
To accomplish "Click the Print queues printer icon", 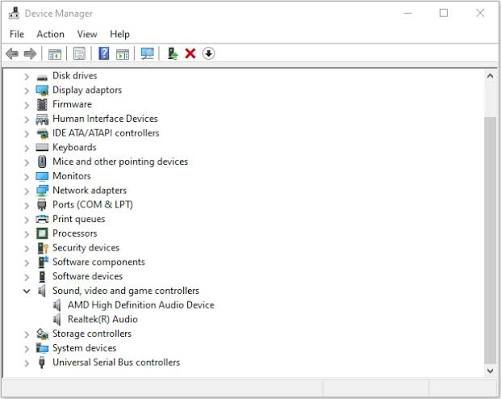I will (x=42, y=219).
